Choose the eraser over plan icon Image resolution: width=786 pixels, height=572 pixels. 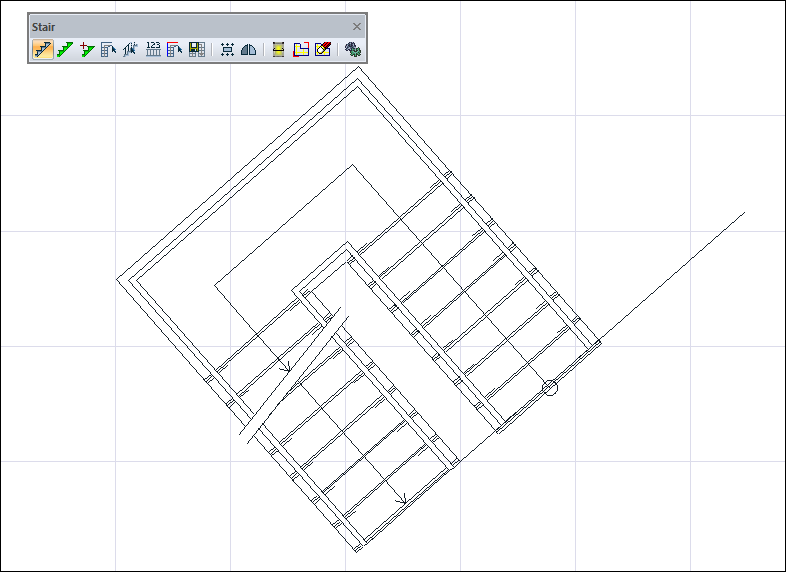(323, 50)
